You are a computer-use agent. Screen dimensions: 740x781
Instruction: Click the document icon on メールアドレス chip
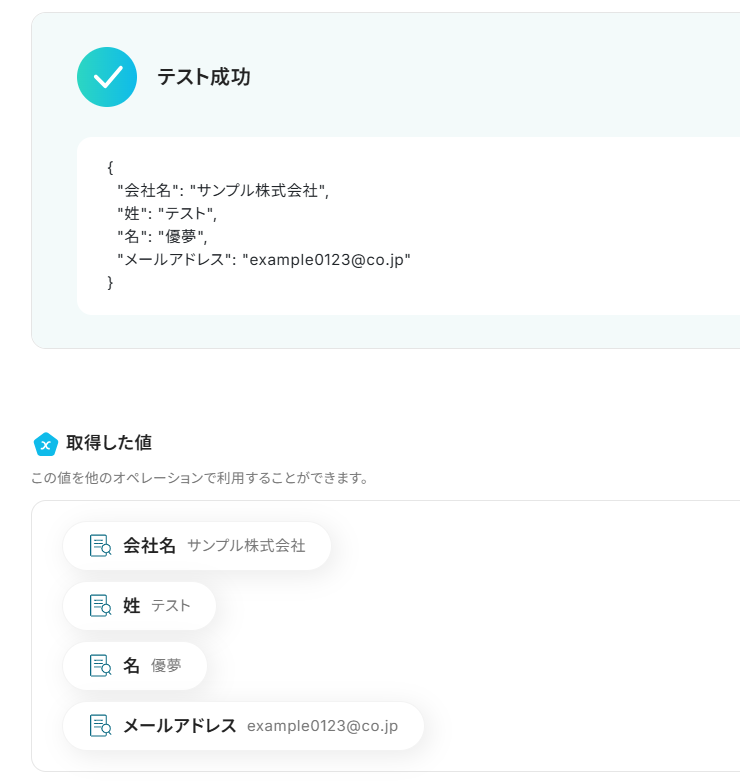(100, 726)
